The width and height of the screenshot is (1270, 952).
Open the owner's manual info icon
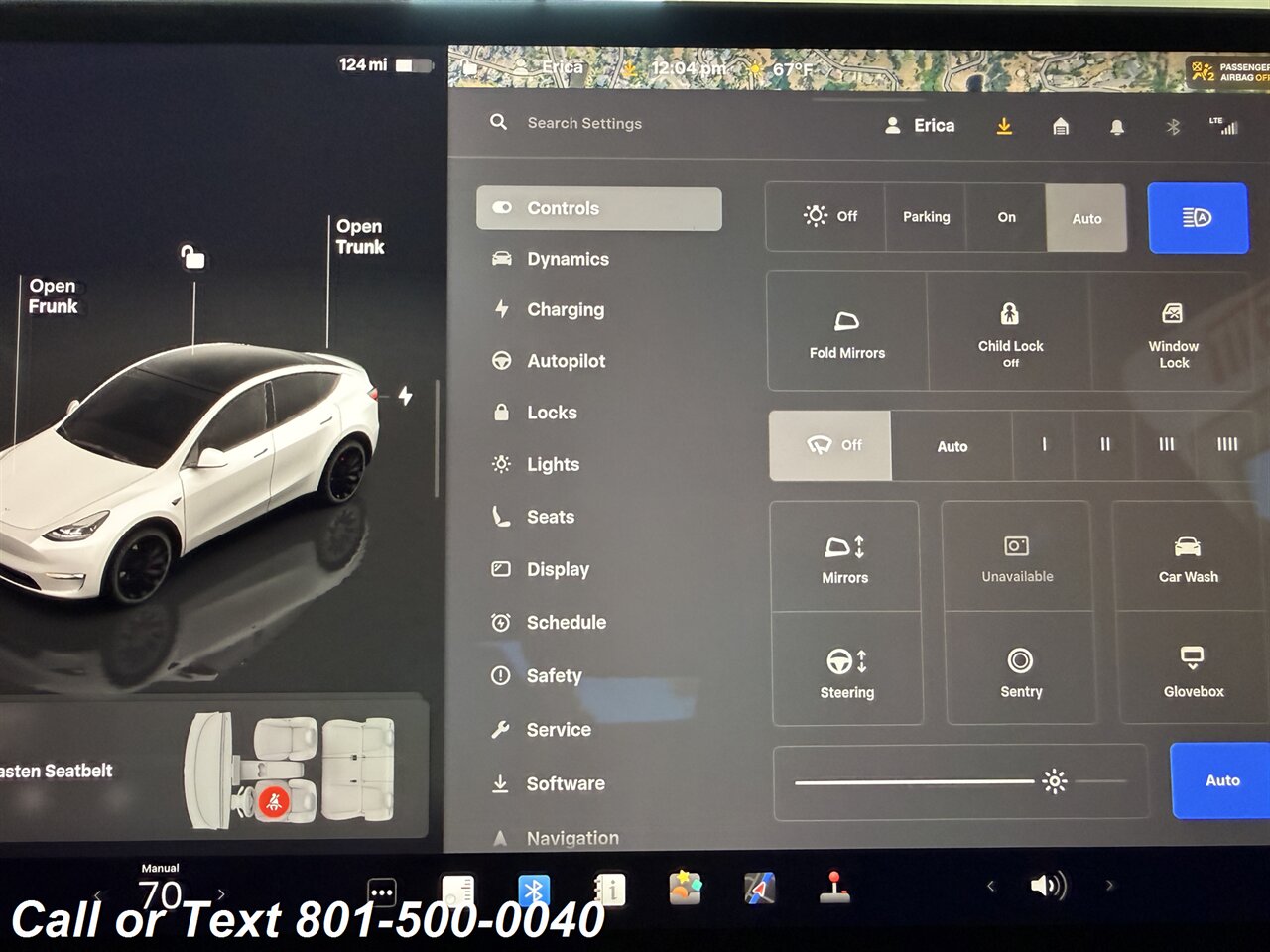coord(609,890)
